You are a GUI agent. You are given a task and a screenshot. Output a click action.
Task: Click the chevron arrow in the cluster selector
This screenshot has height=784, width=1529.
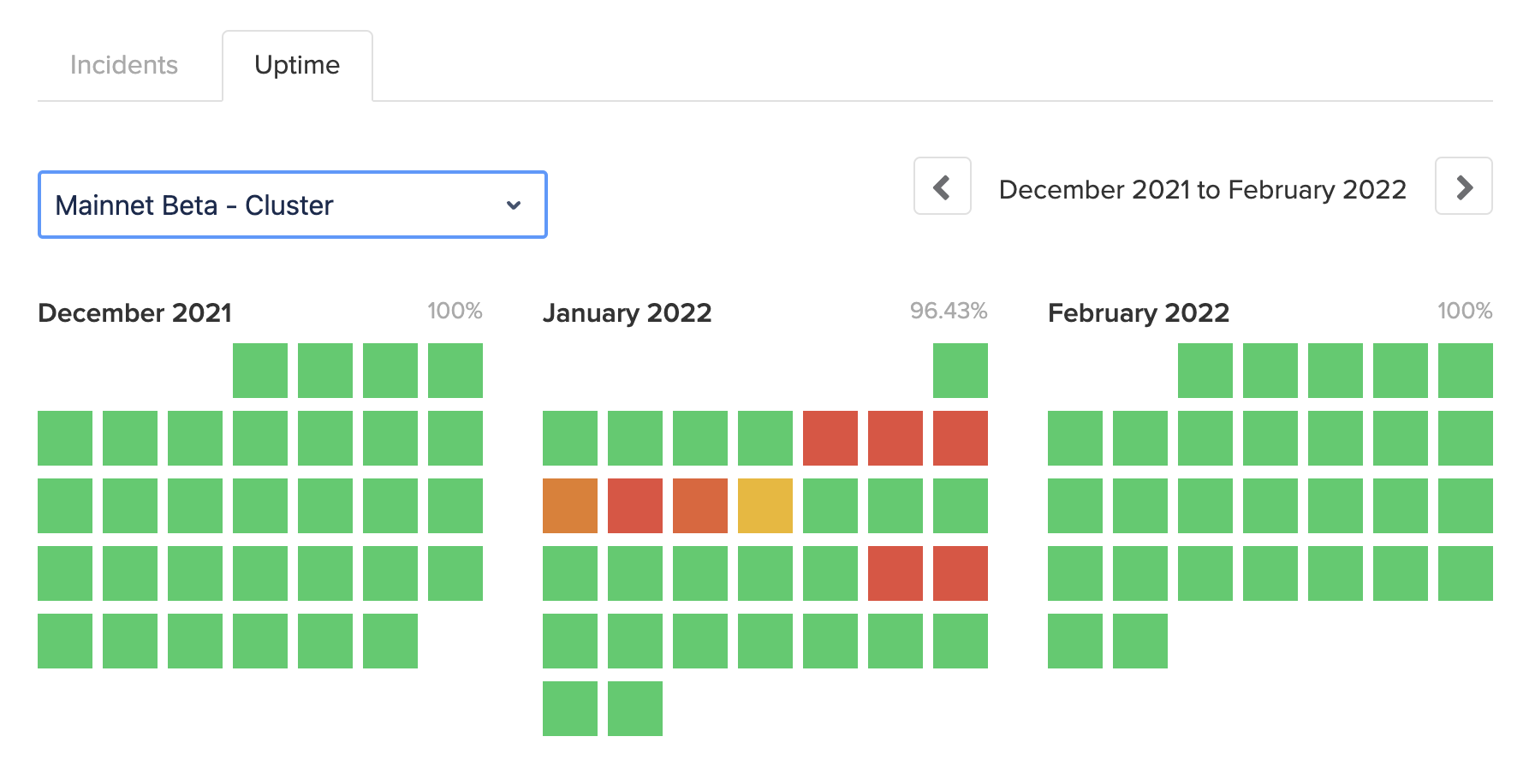514,205
